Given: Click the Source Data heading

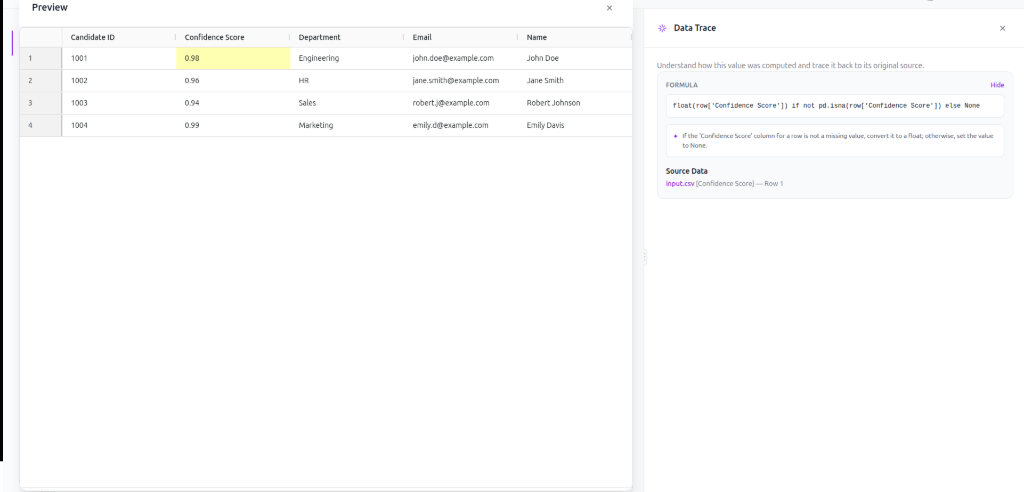Looking at the screenshot, I should (x=686, y=171).
